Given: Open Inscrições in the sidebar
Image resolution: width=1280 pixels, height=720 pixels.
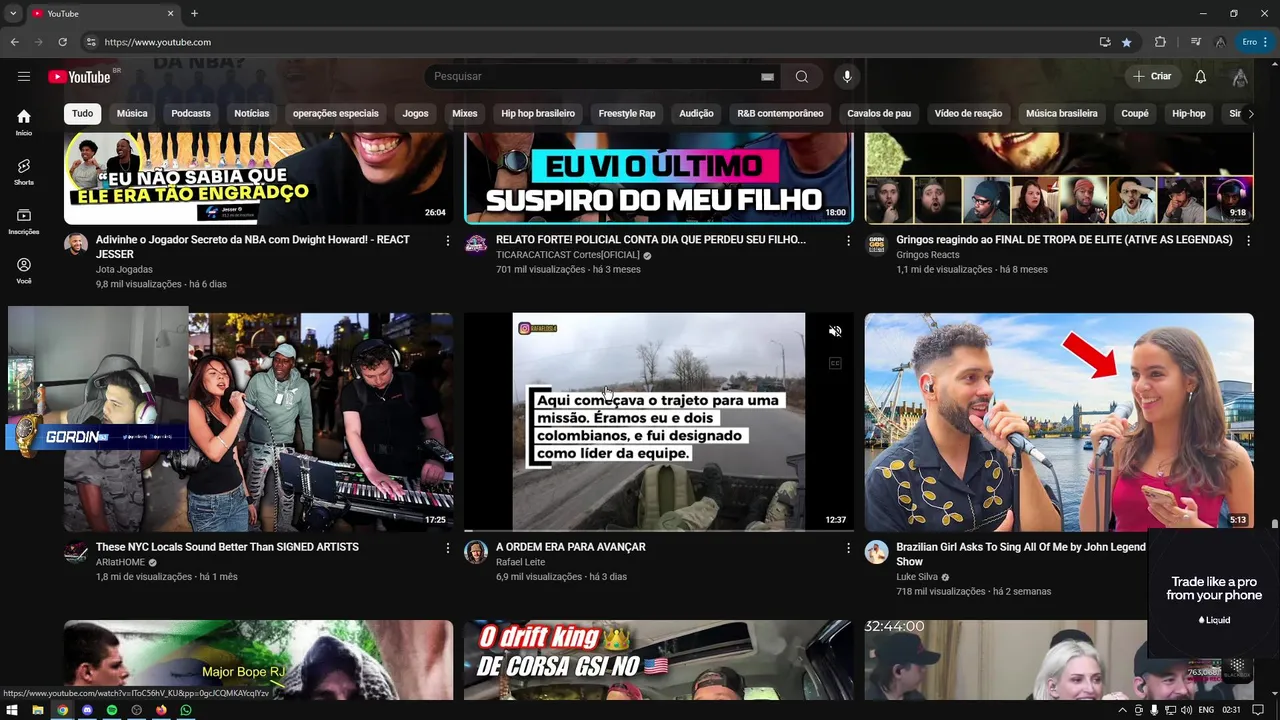Looking at the screenshot, I should click(x=24, y=221).
